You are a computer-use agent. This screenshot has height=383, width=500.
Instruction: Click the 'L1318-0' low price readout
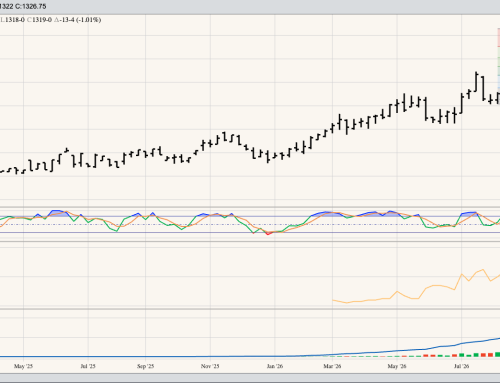click(x=12, y=20)
